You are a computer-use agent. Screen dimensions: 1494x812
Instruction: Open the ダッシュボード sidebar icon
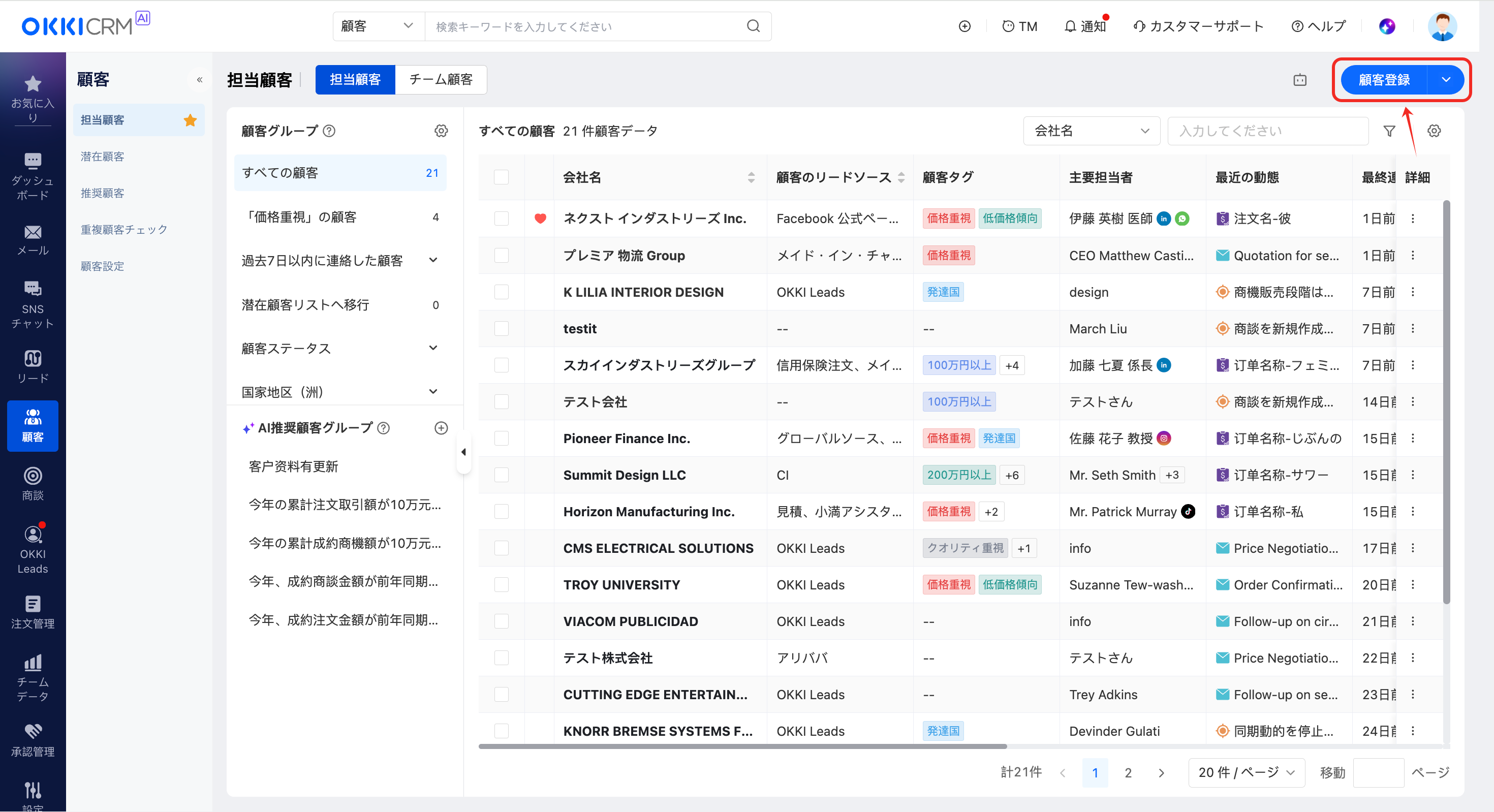point(33,176)
